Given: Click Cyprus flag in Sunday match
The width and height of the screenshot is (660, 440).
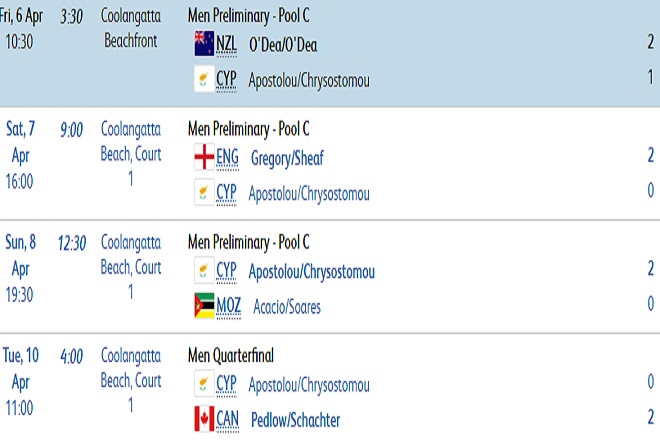Looking at the screenshot, I should pyautogui.click(x=203, y=271).
